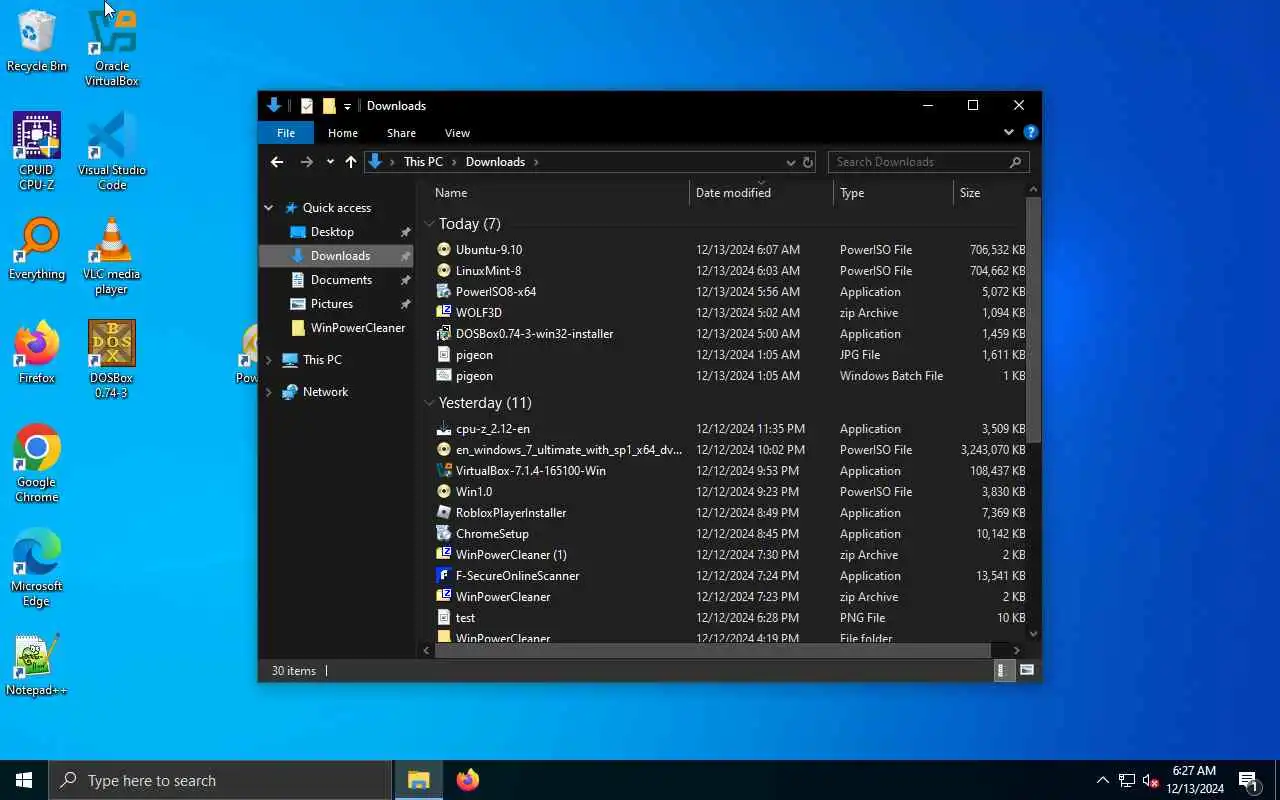Open the File tab
Image resolution: width=1280 pixels, height=800 pixels.
click(x=286, y=133)
